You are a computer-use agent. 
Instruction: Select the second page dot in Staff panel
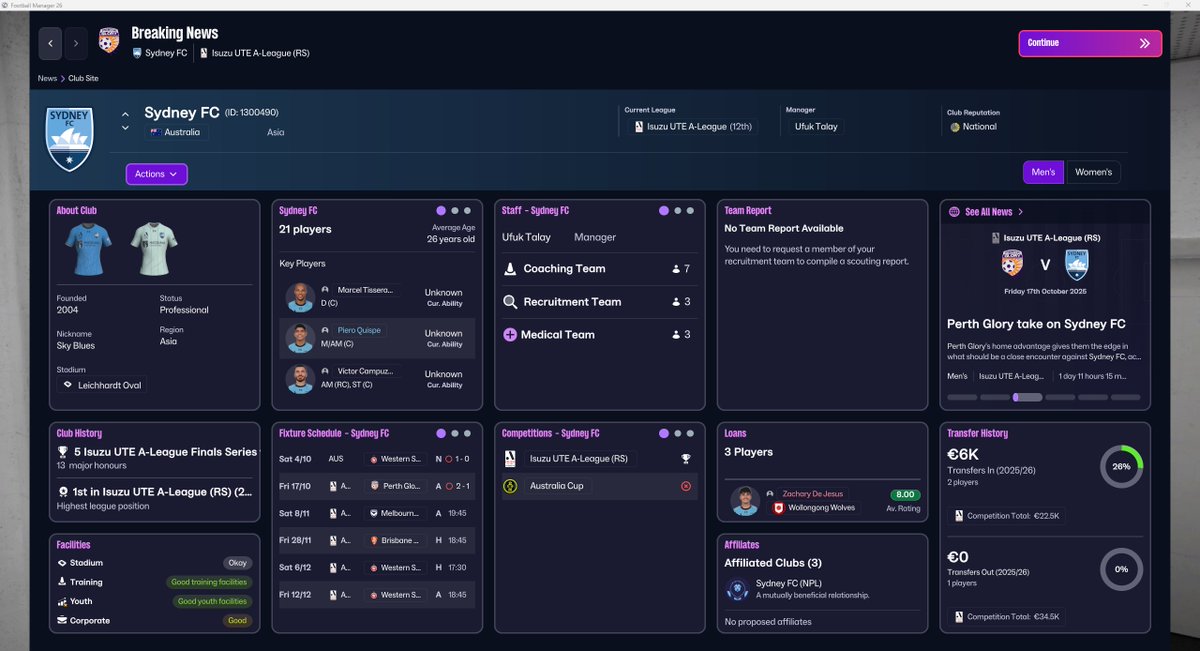coord(678,211)
